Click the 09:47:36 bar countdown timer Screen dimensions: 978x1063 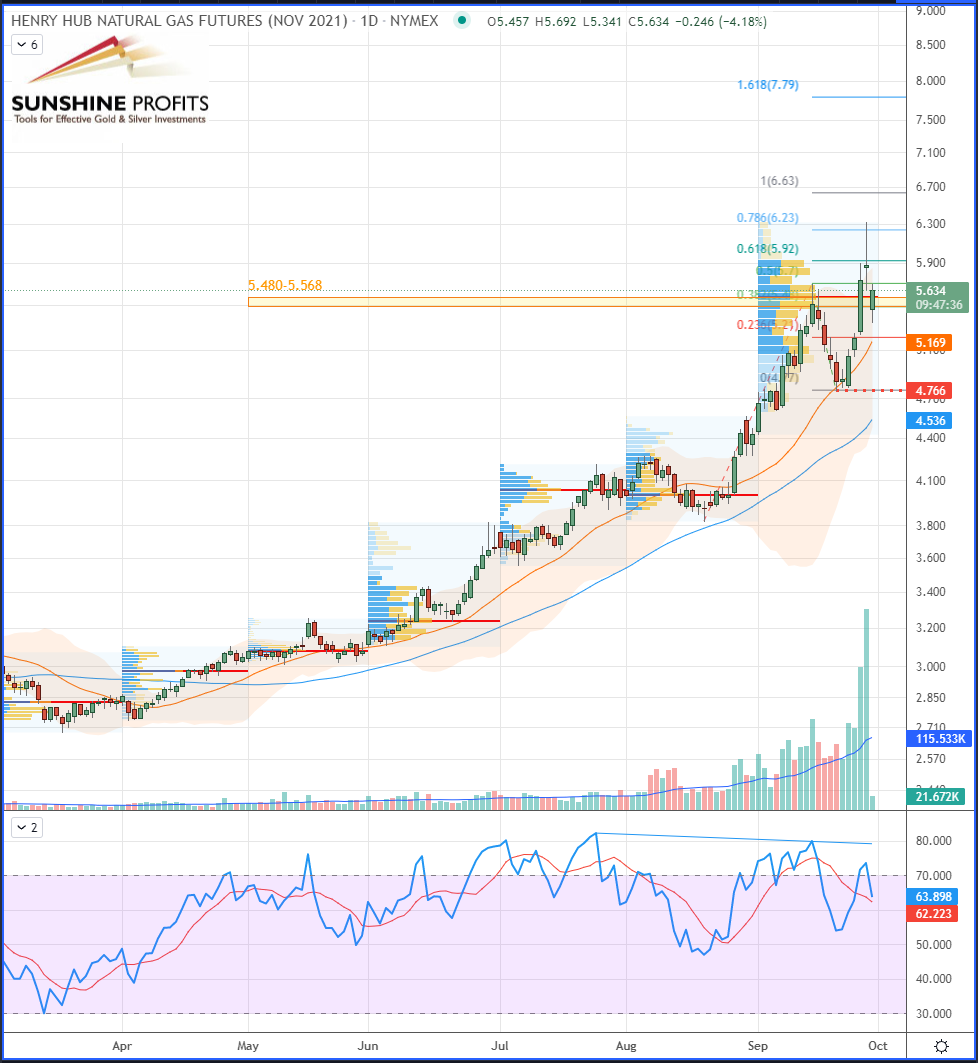click(939, 305)
